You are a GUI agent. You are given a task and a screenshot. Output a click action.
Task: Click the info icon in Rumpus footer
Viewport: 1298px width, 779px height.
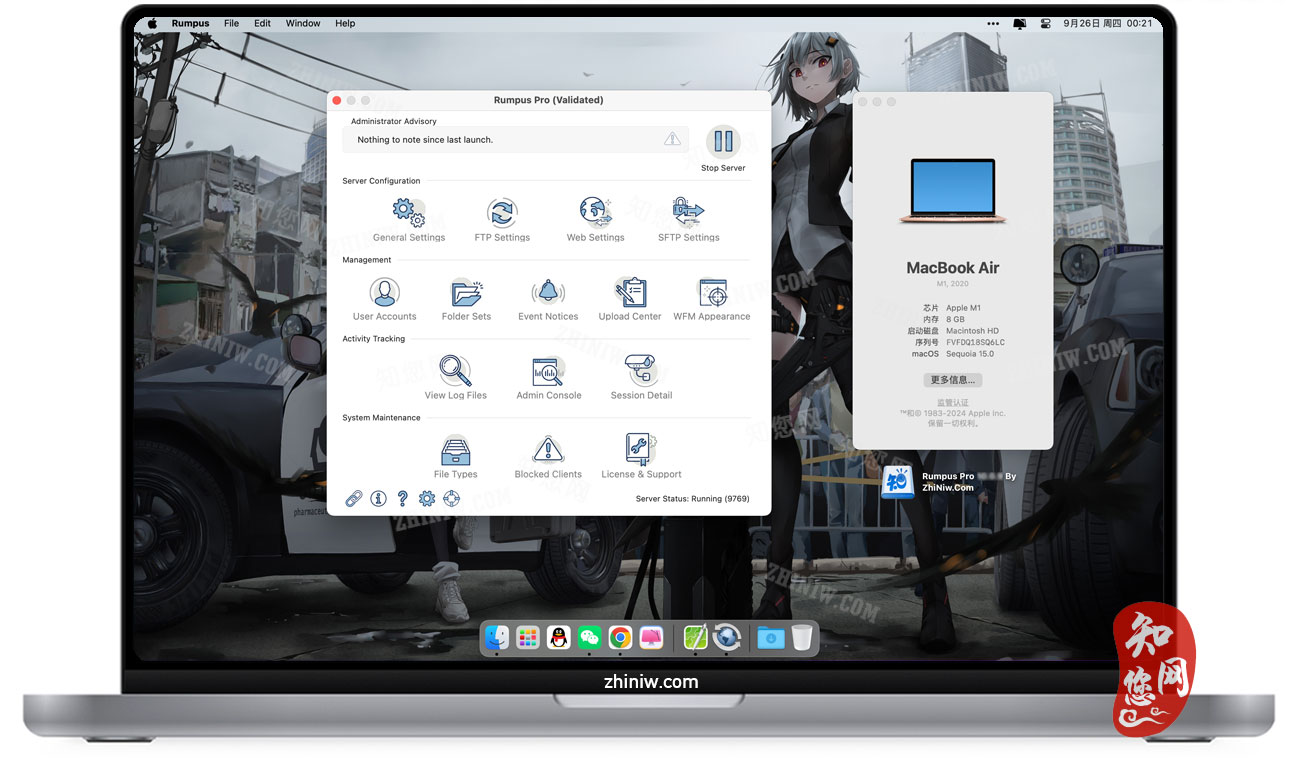click(378, 498)
